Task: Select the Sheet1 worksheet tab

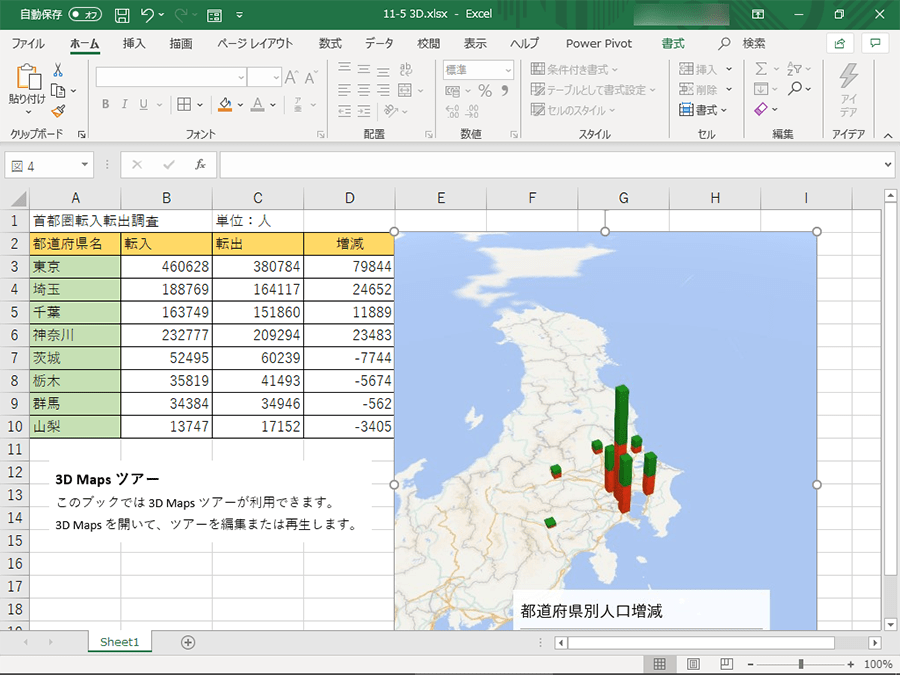Action: 119,642
